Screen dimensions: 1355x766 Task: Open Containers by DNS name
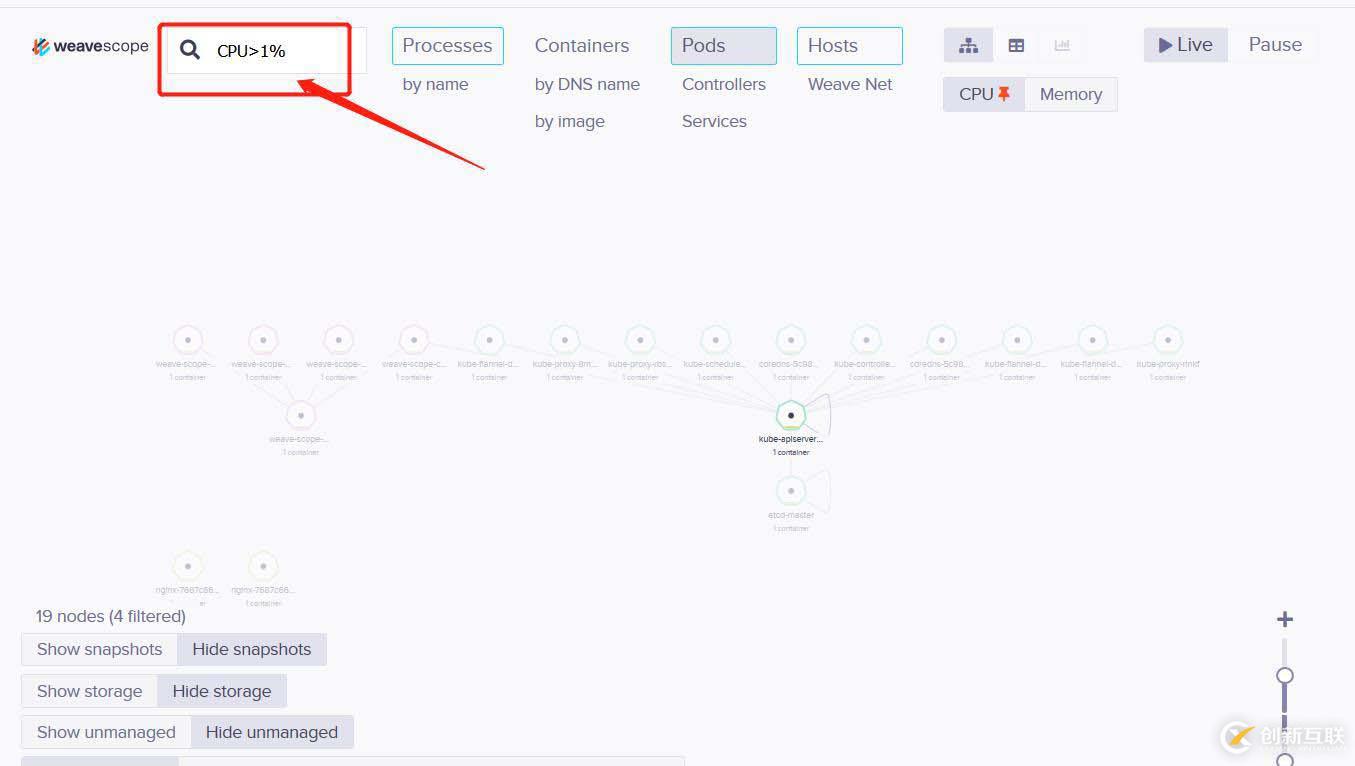pos(587,84)
